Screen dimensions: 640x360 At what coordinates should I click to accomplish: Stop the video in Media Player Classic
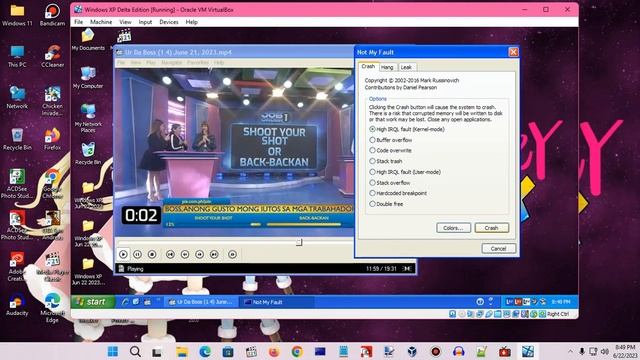coord(152,254)
